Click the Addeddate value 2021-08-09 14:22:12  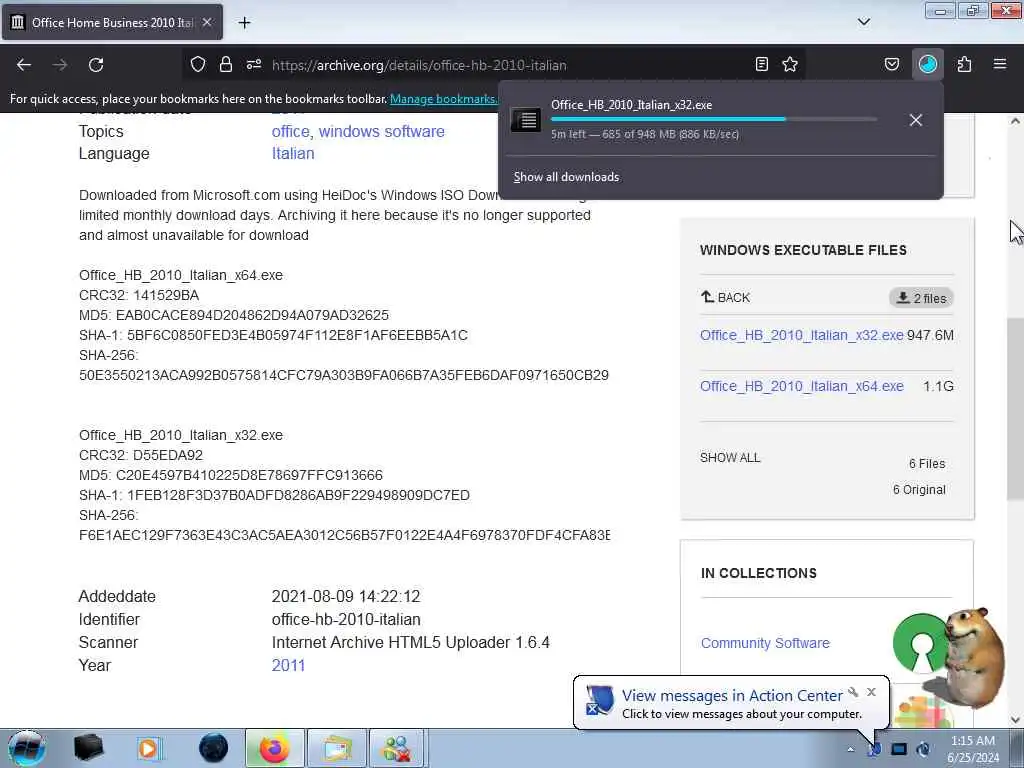(346, 596)
